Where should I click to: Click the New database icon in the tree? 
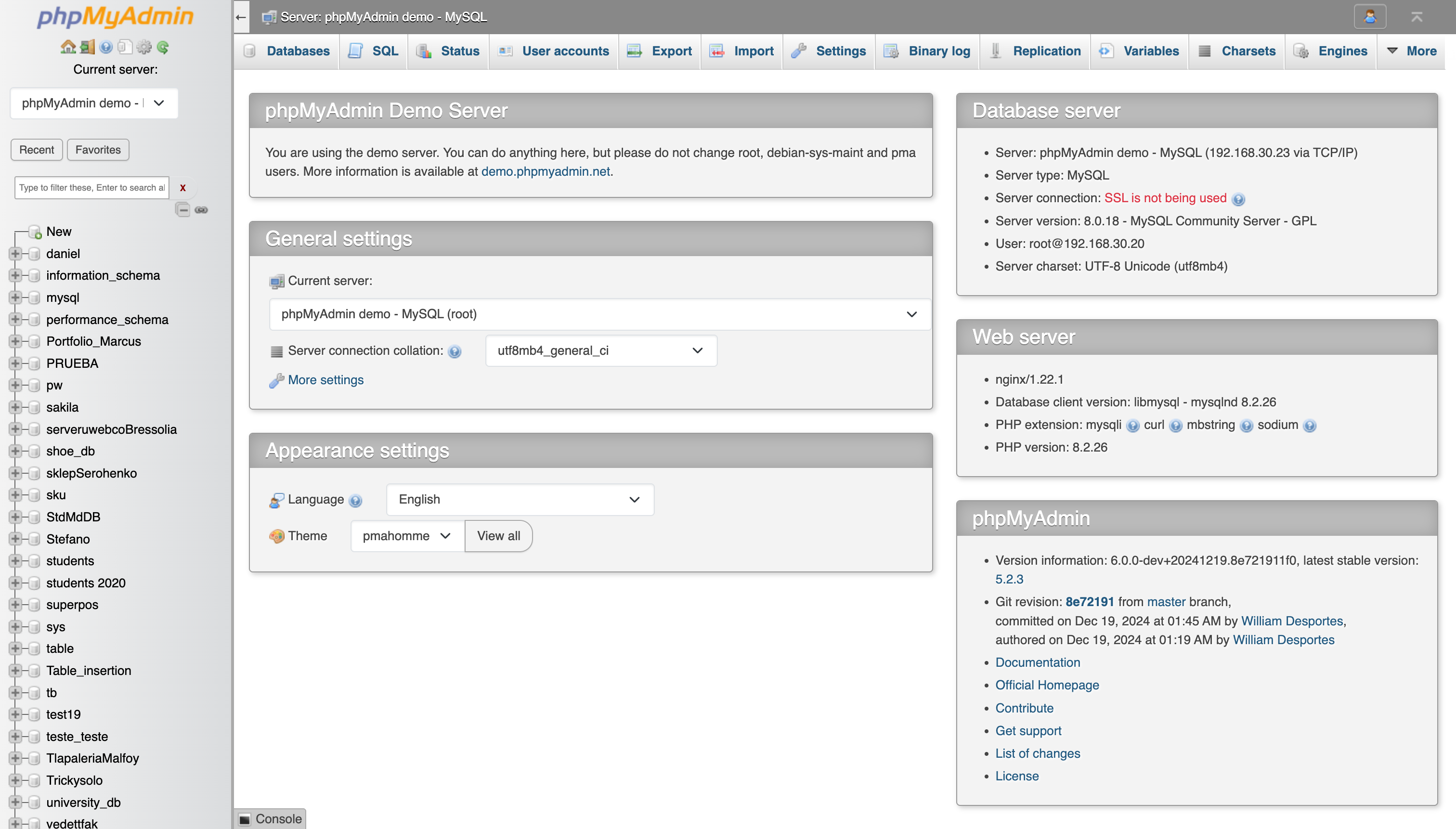coord(35,232)
